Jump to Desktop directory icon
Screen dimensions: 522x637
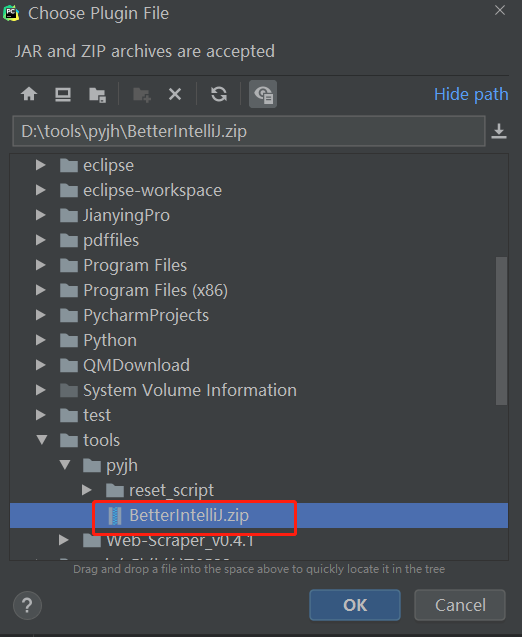point(63,94)
